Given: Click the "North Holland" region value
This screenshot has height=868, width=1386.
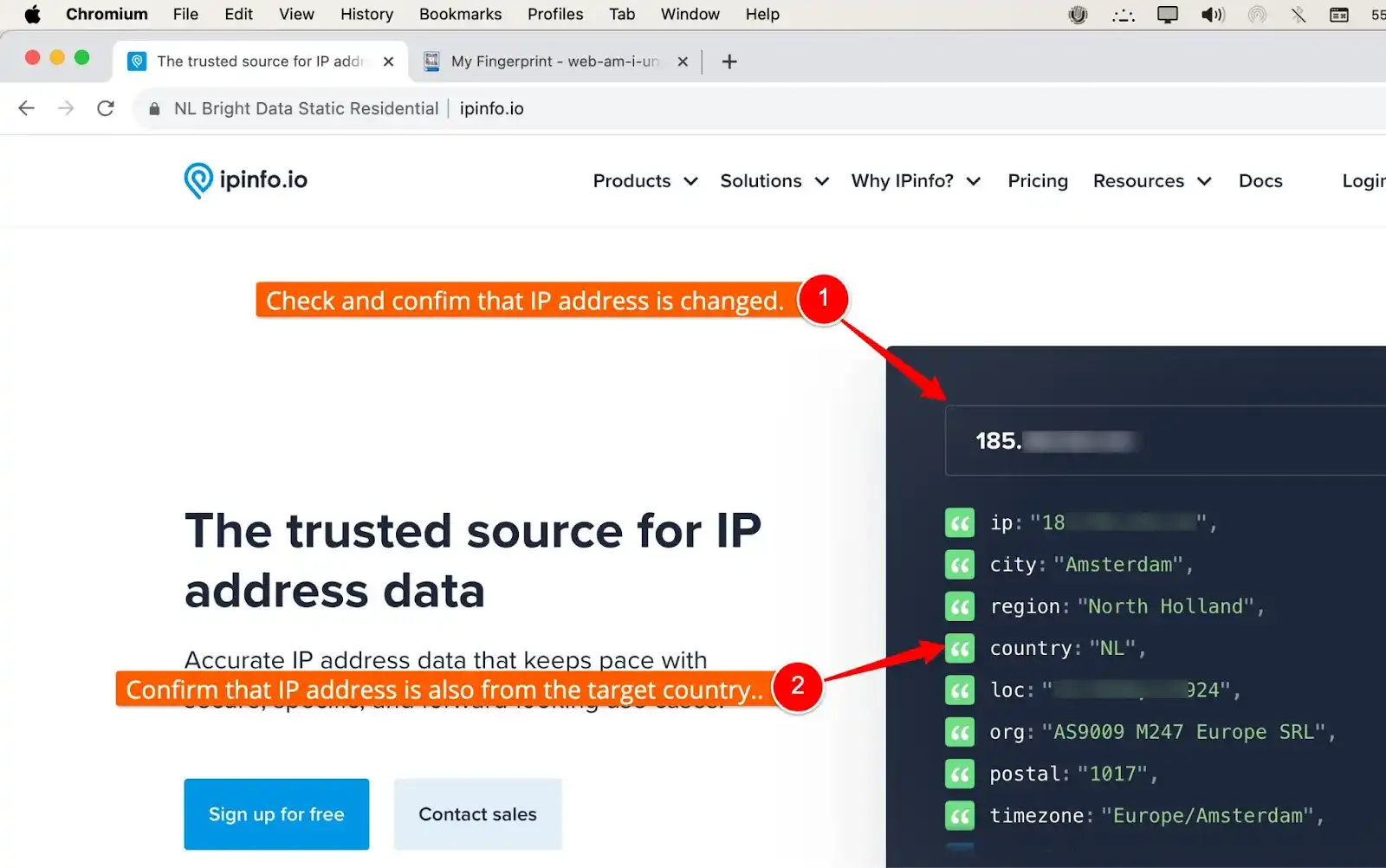Looking at the screenshot, I should click(1166, 606).
